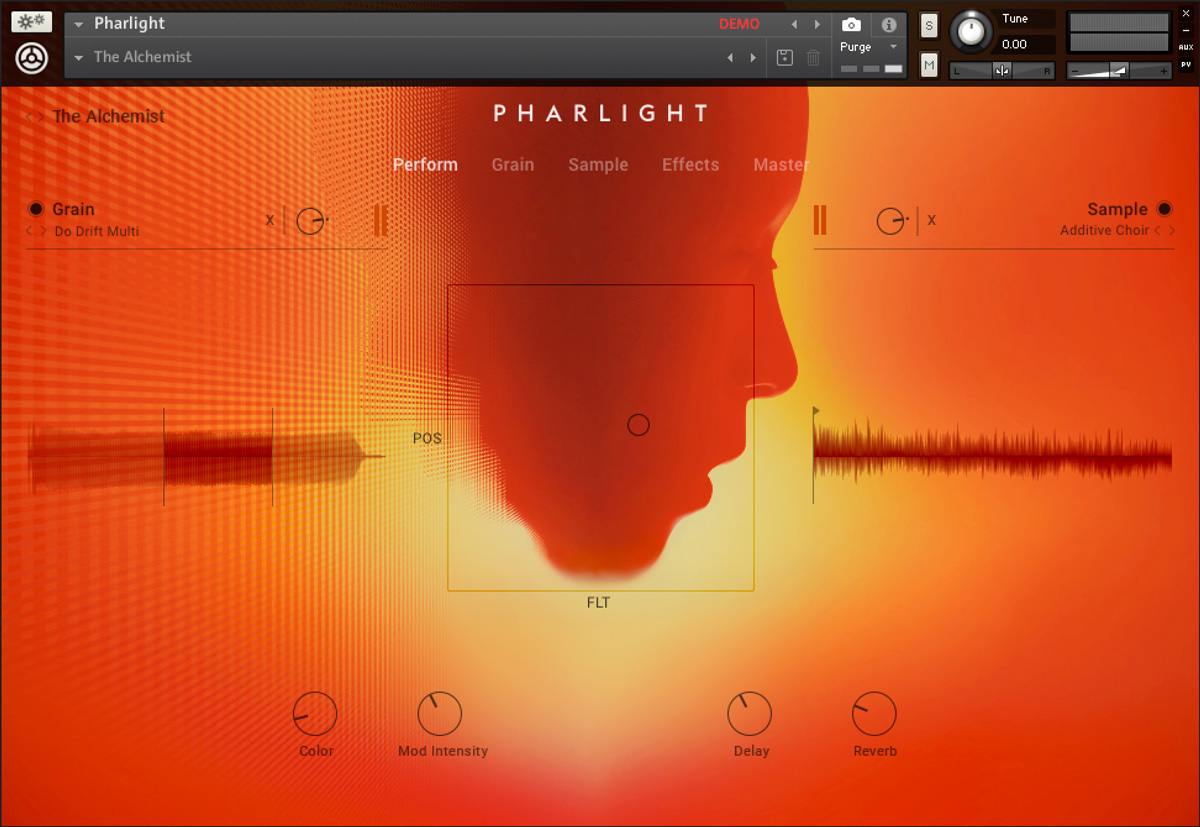Switch to the Sample tab

click(x=598, y=165)
